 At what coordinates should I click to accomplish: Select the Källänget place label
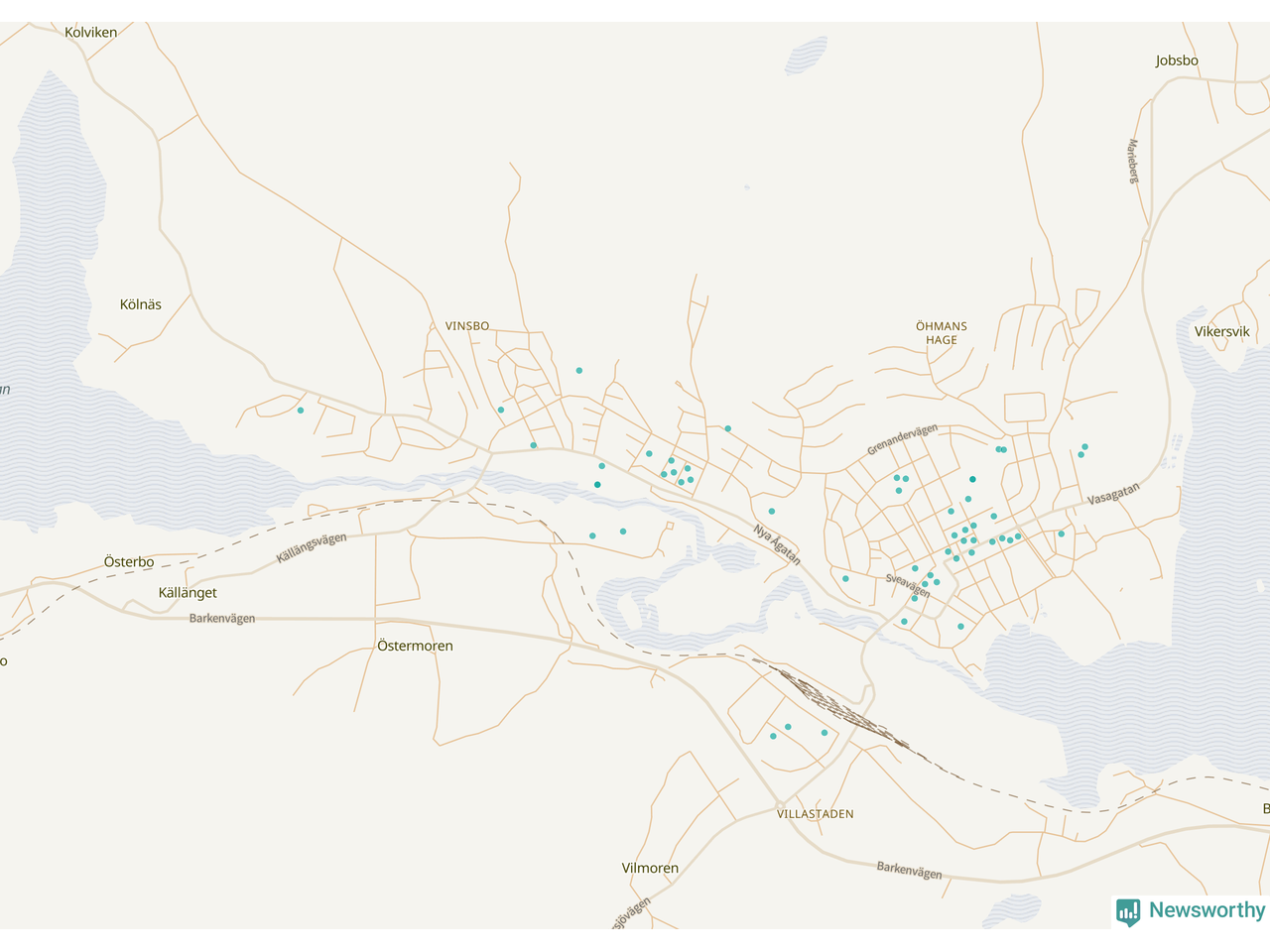188,593
